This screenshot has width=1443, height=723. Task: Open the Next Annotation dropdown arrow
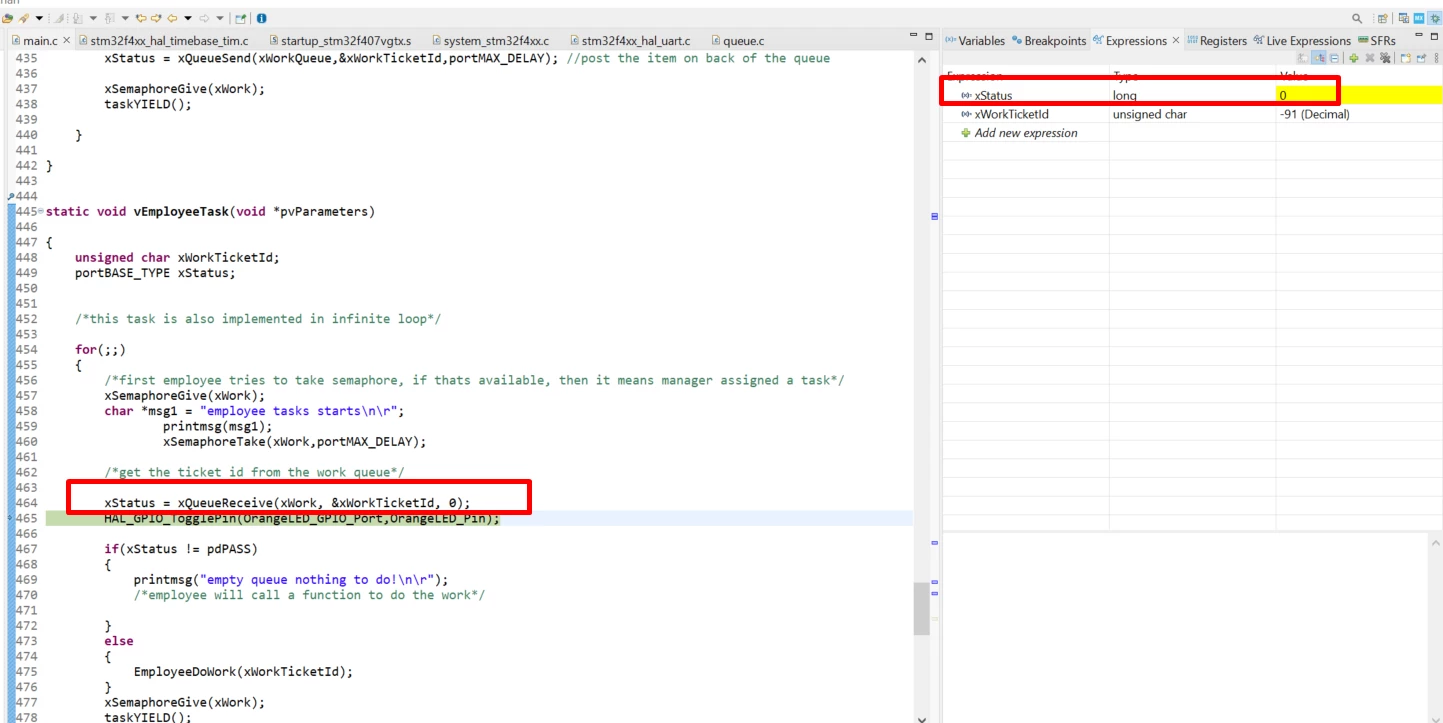point(93,18)
